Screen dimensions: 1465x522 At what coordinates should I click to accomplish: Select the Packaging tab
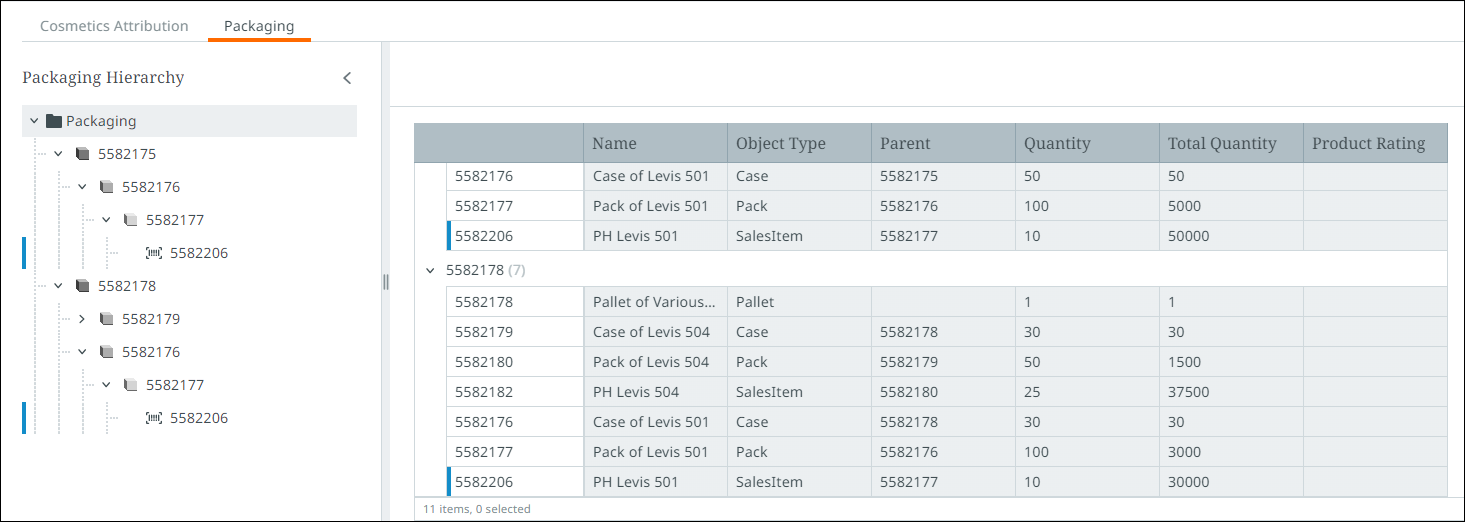(259, 26)
